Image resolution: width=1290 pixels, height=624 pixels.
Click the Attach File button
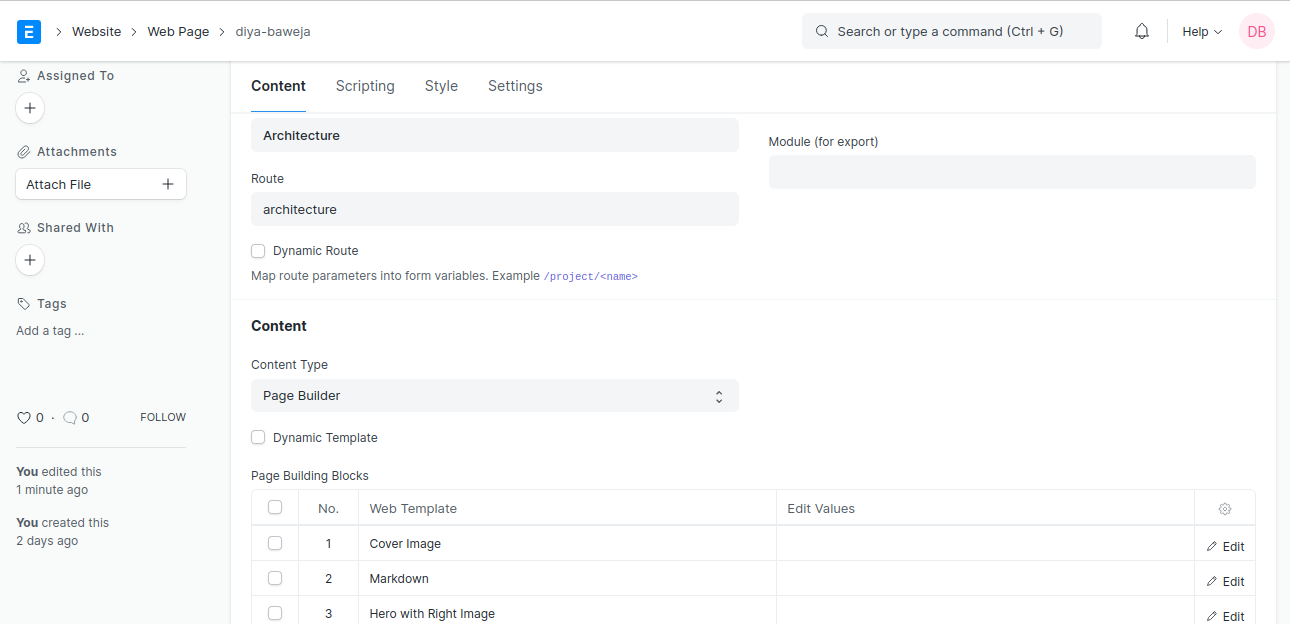pyautogui.click(x=100, y=184)
